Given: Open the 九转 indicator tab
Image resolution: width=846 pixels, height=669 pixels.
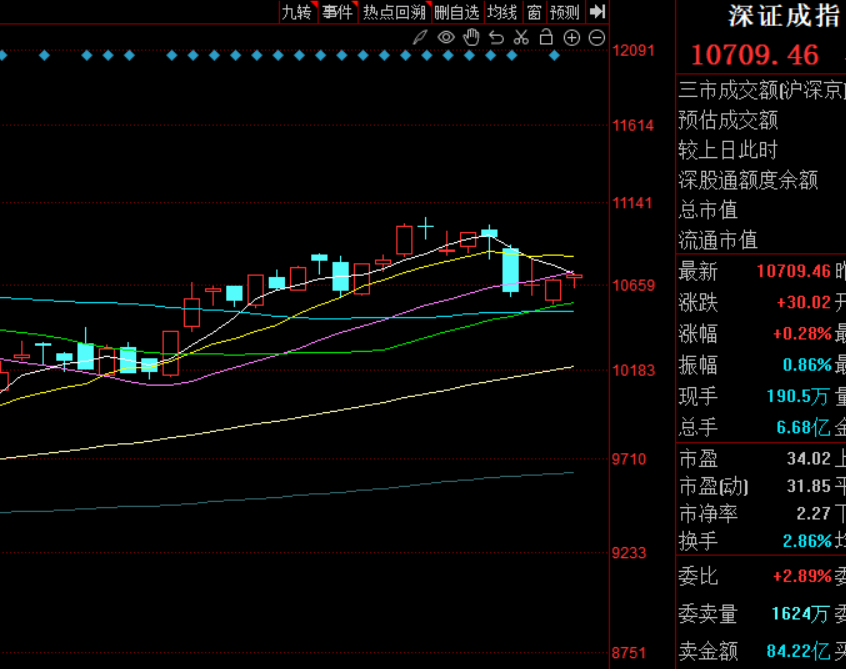Looking at the screenshot, I should point(297,12).
